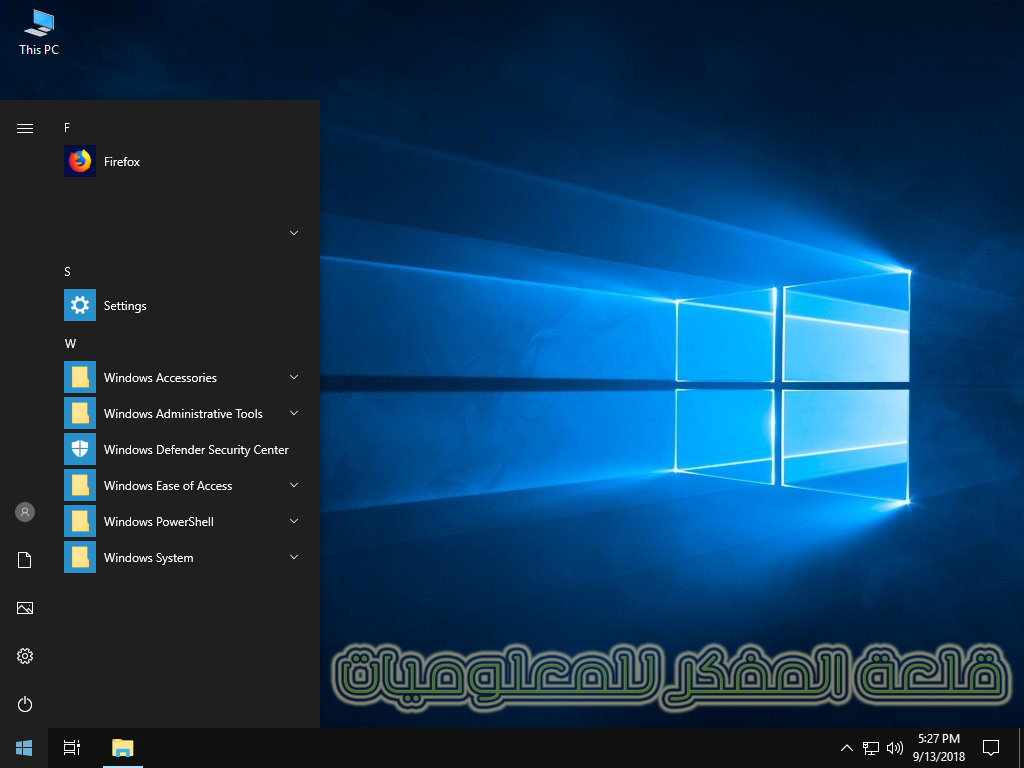Viewport: 1024px width, 768px height.
Task: Open Pictures from the Start sidebar
Action: [x=25, y=608]
